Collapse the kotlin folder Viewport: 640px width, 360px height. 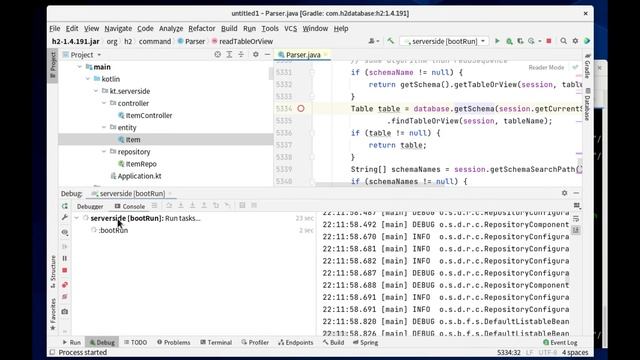(x=88, y=79)
